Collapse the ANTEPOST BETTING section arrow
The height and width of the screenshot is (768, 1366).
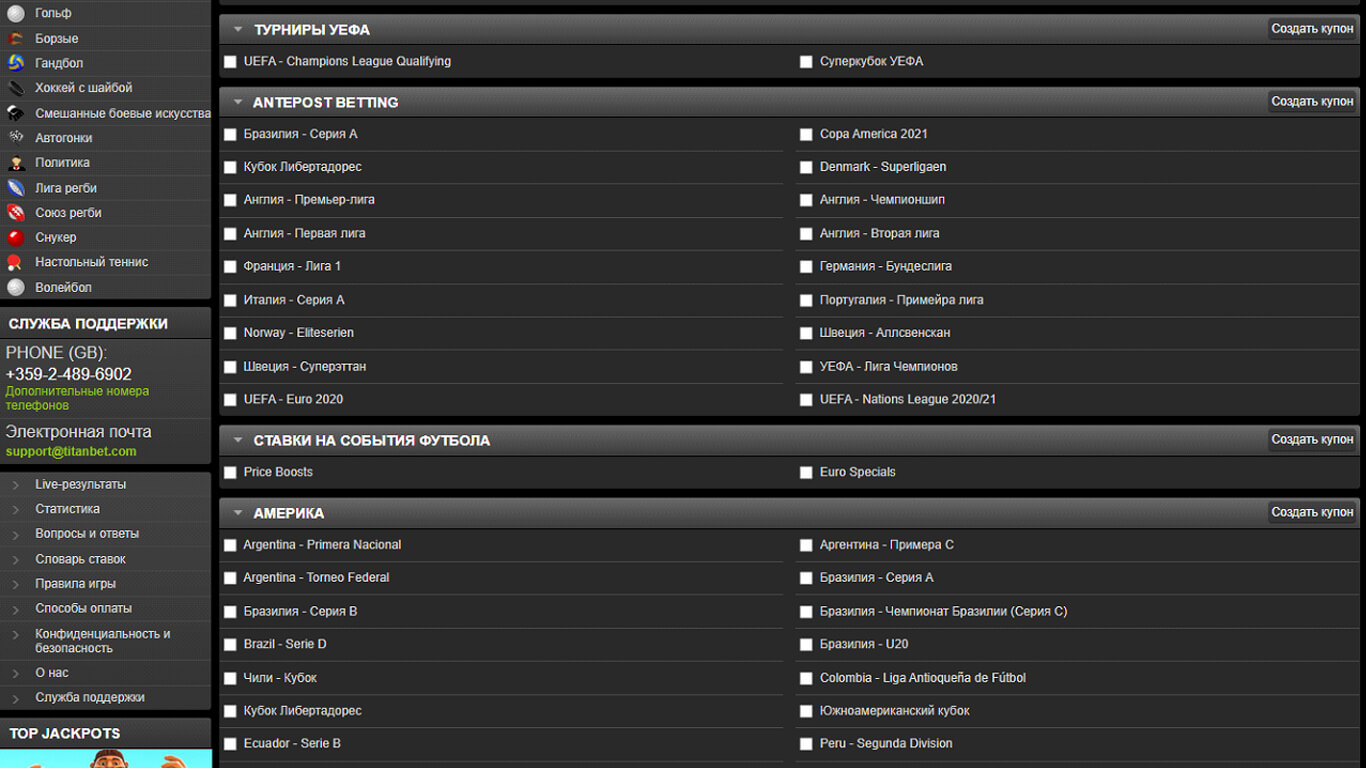click(238, 102)
